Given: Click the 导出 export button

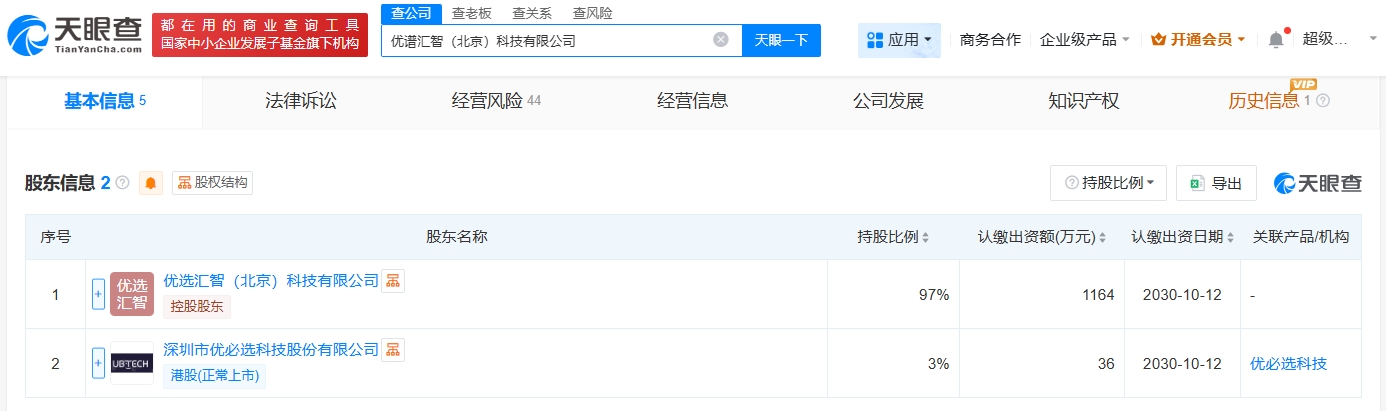Looking at the screenshot, I should [1216, 183].
